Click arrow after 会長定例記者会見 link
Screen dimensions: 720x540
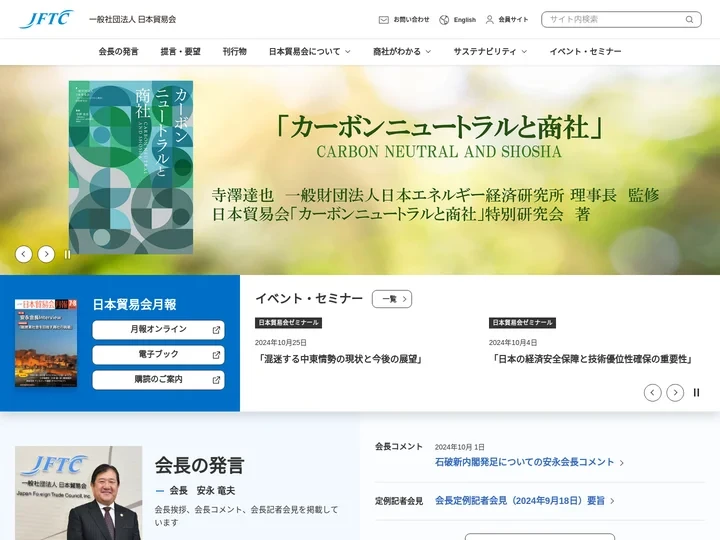[x=612, y=501]
